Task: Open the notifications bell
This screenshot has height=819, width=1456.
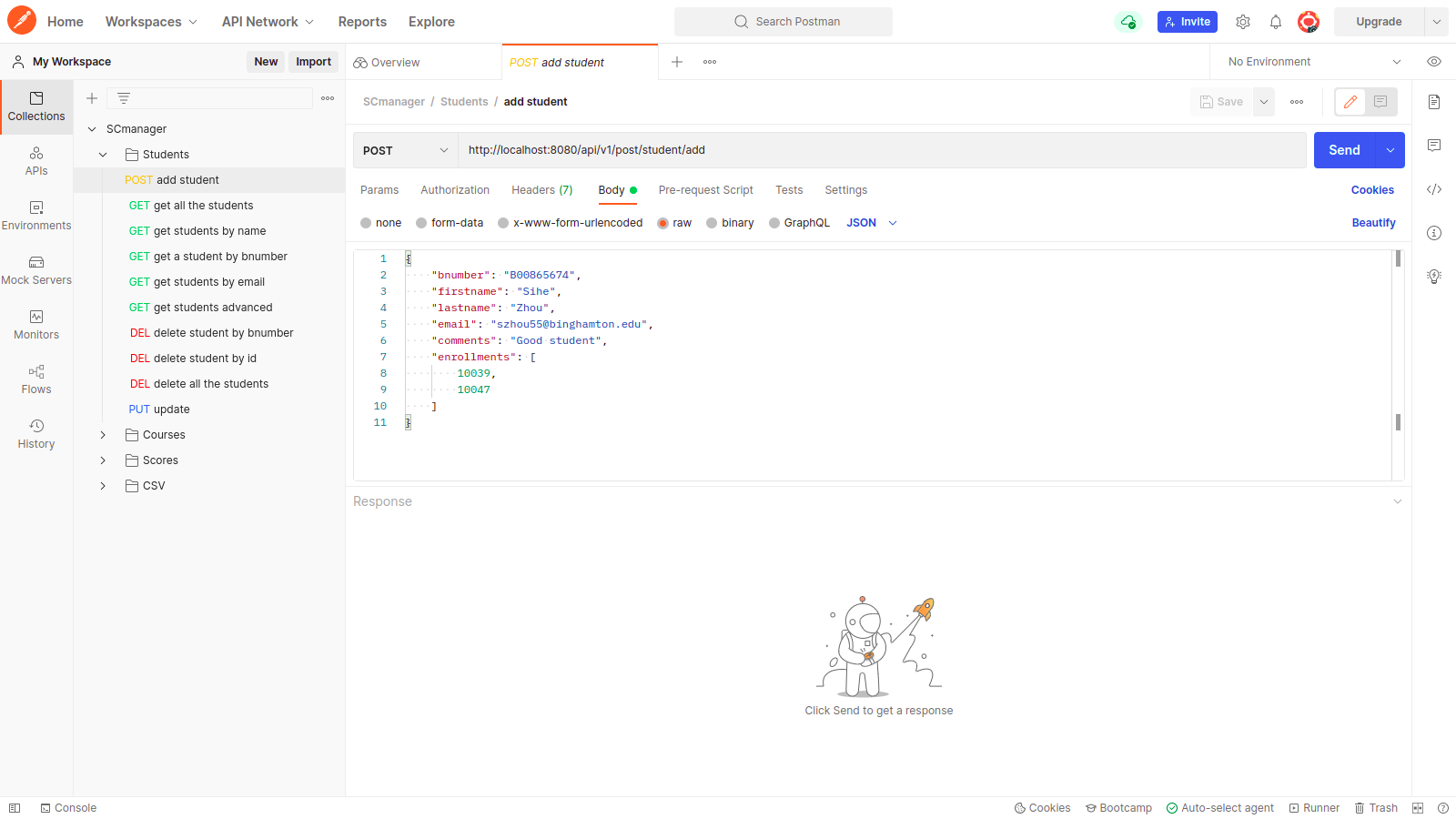Action: click(x=1276, y=22)
